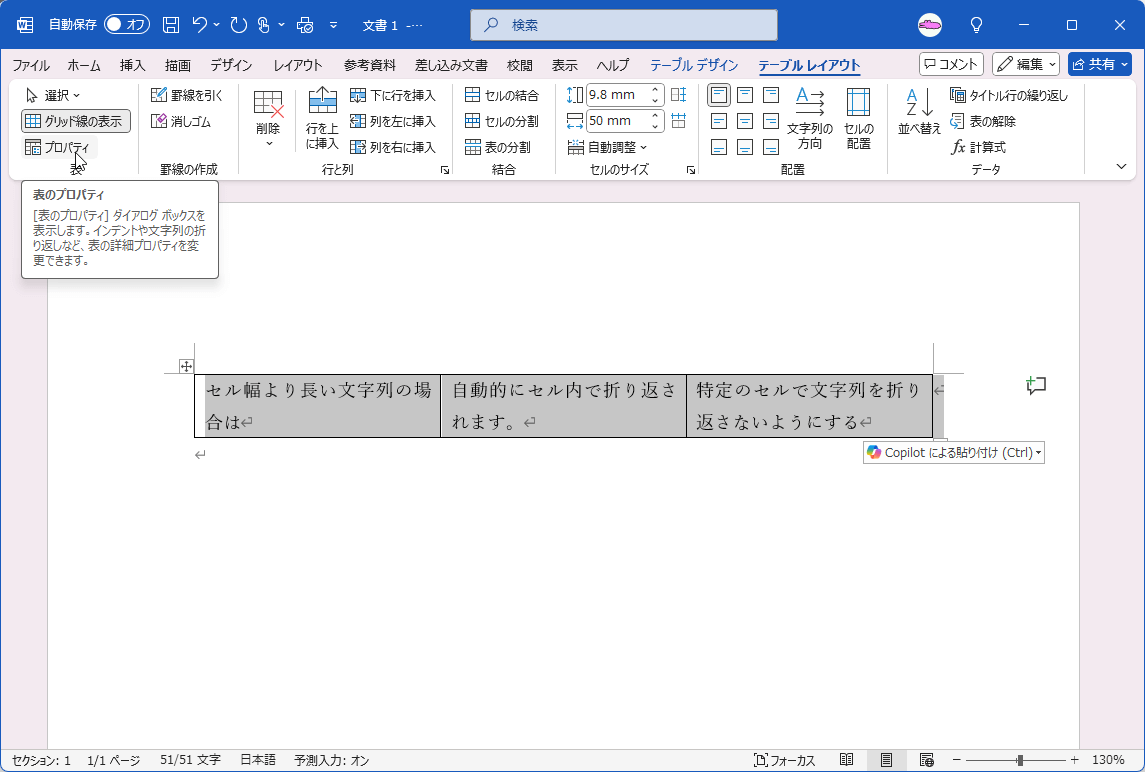The width and height of the screenshot is (1145, 772).
Task: Click the コメント comments button
Action: [951, 64]
